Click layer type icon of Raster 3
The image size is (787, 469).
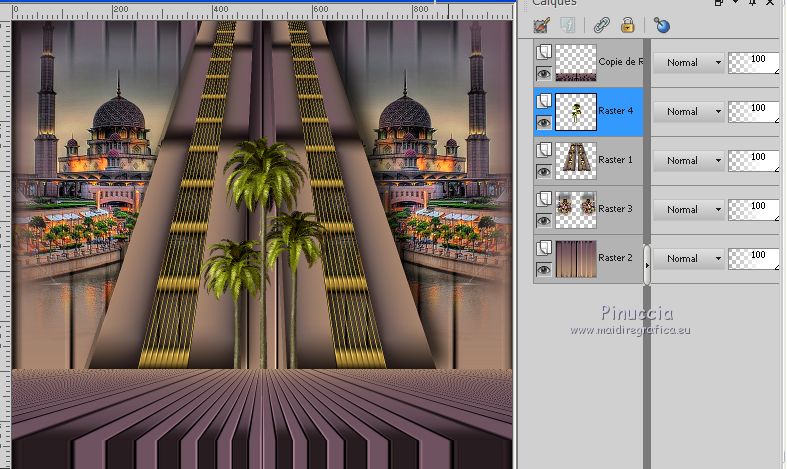pyautogui.click(x=544, y=199)
